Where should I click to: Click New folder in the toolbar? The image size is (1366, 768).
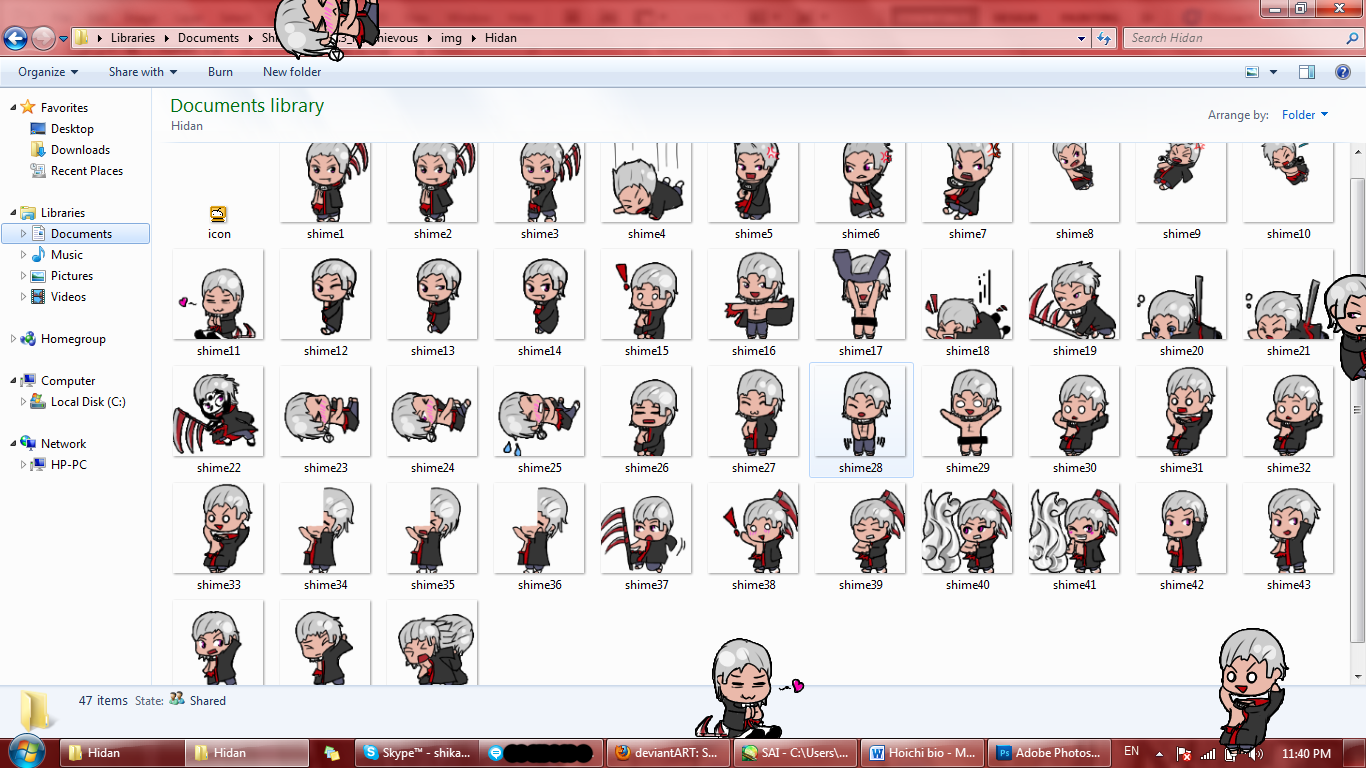tap(292, 72)
